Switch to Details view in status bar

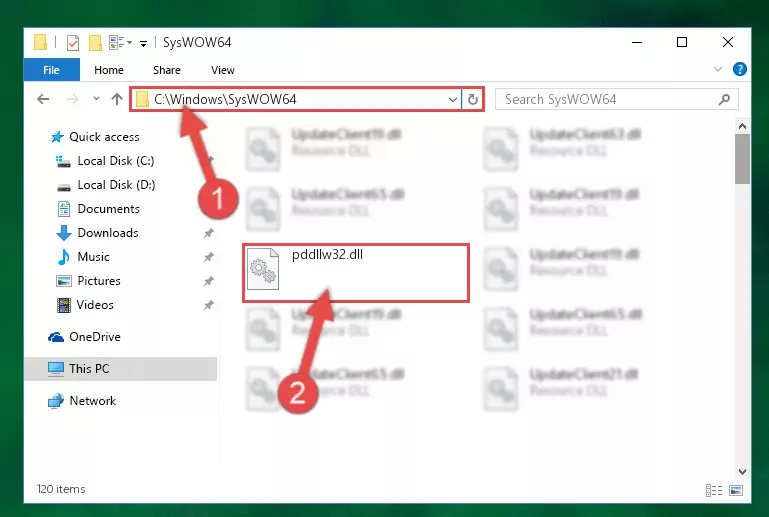(x=714, y=490)
